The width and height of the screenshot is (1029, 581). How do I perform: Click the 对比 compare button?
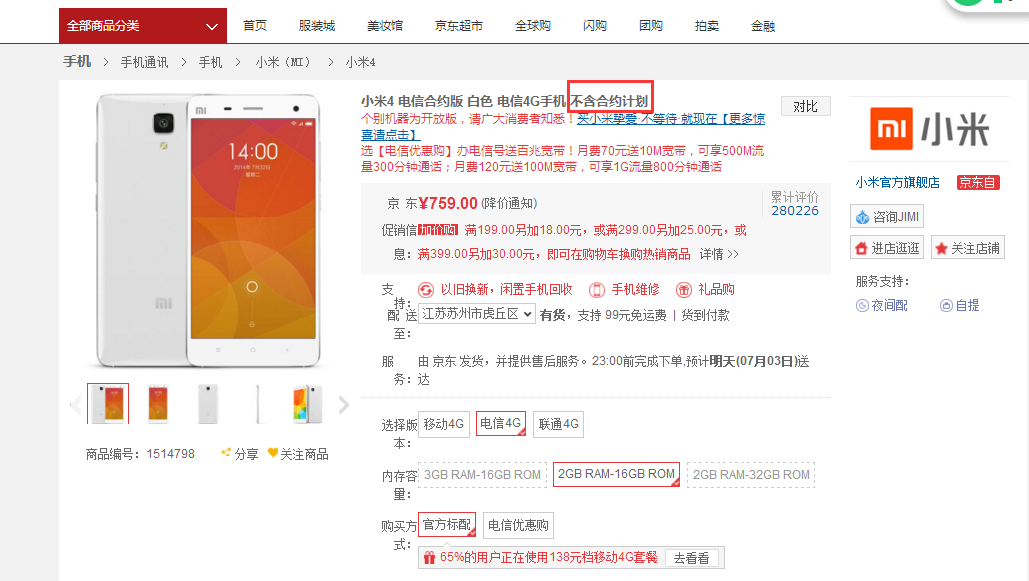pos(805,106)
